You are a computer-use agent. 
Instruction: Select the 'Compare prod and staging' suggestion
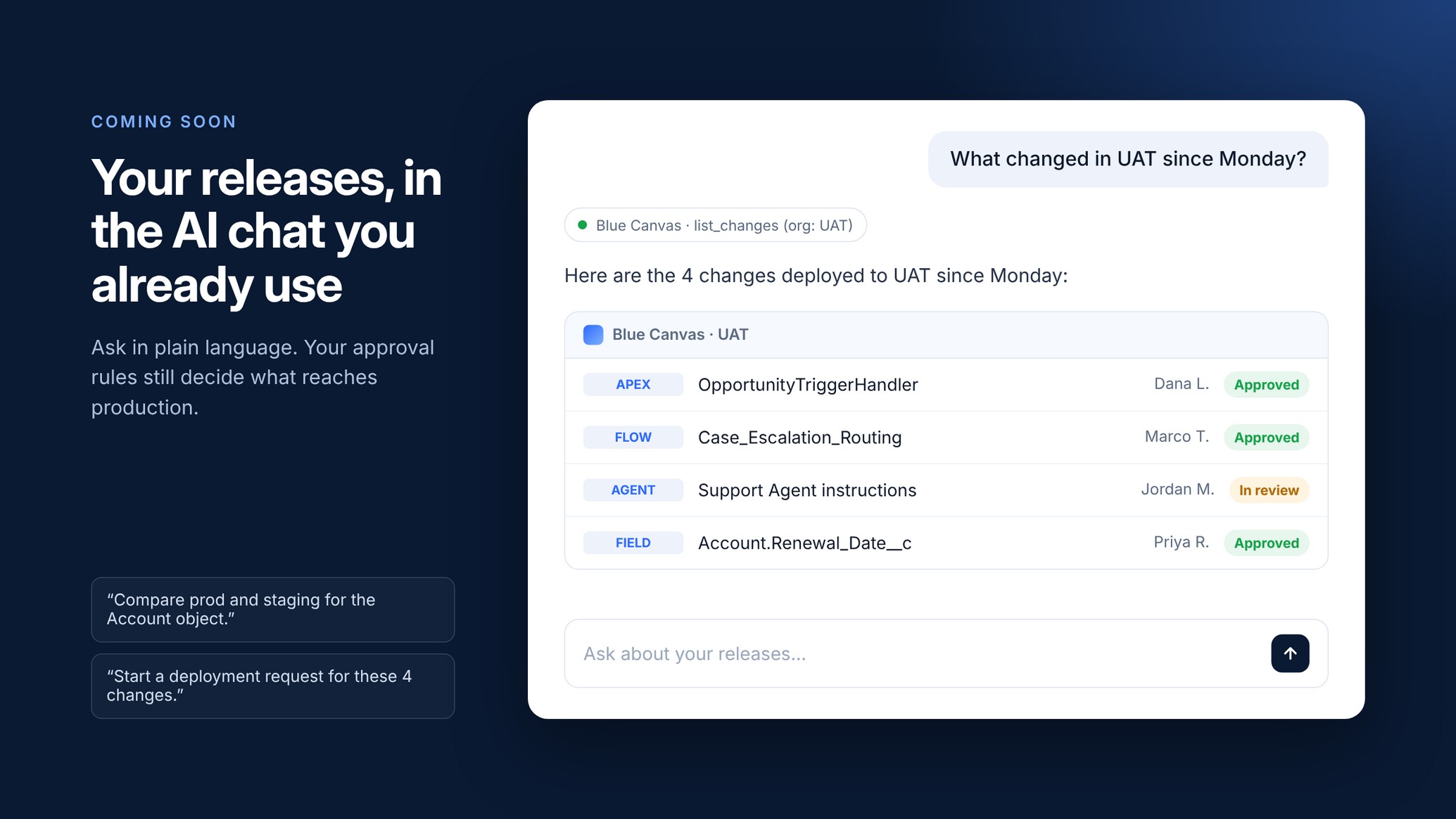click(272, 609)
